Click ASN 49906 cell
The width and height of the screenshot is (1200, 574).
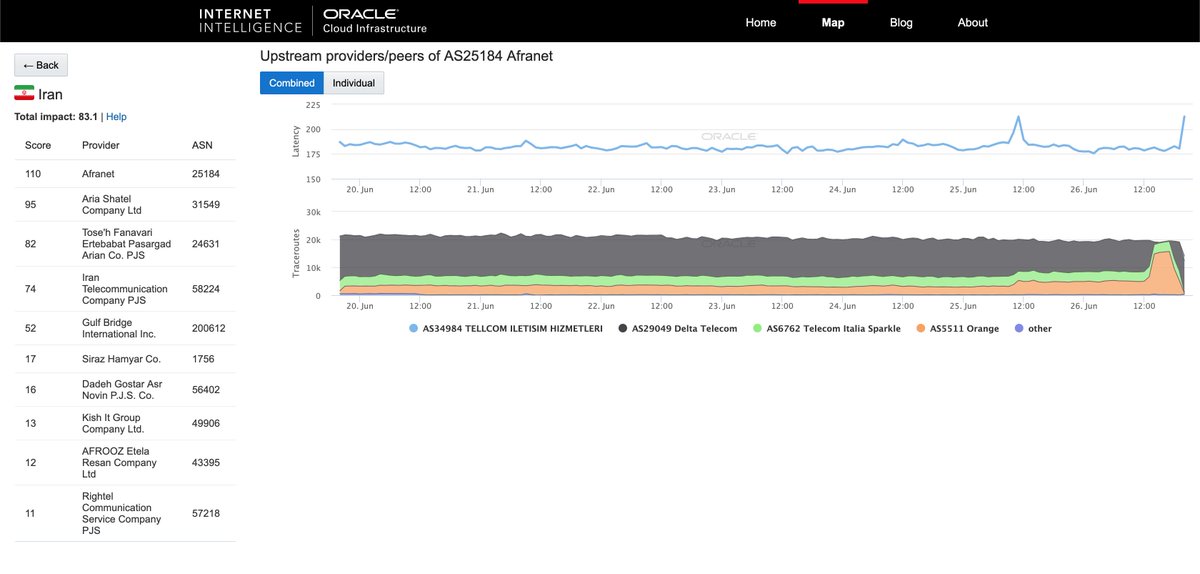click(205, 424)
